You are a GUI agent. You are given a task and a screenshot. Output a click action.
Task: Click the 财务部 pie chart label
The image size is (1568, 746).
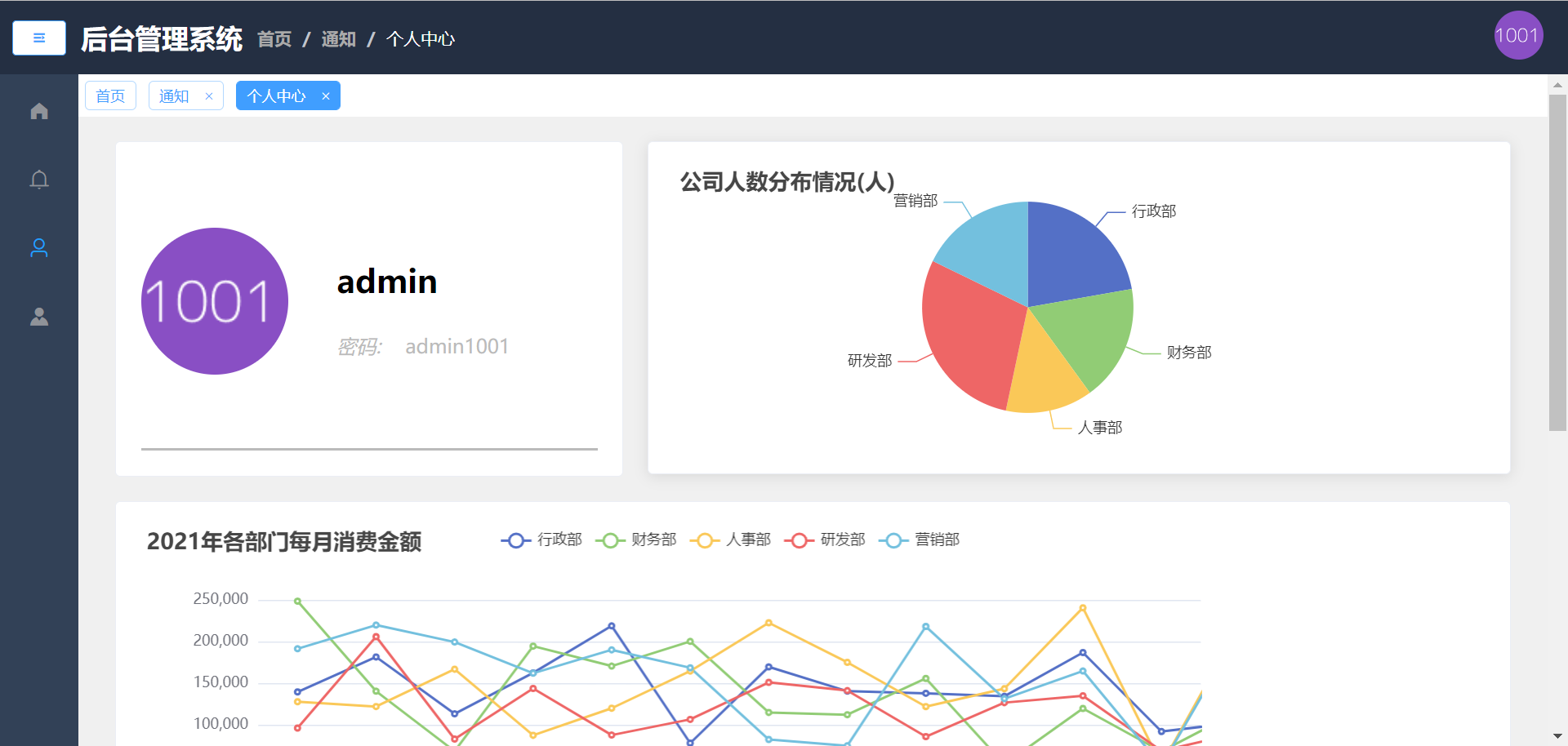coord(1189,353)
